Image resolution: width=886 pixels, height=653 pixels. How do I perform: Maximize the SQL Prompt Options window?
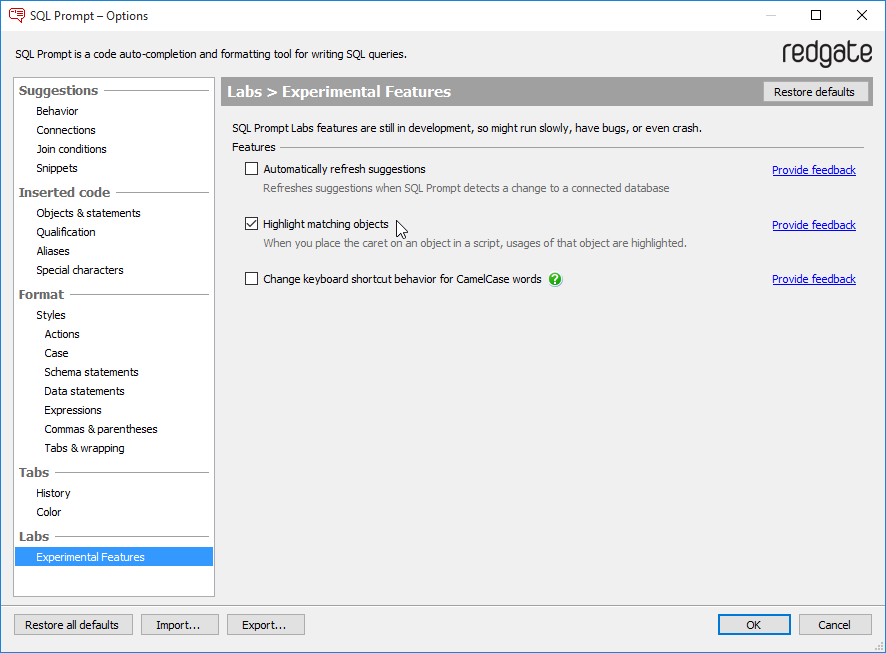coord(816,16)
